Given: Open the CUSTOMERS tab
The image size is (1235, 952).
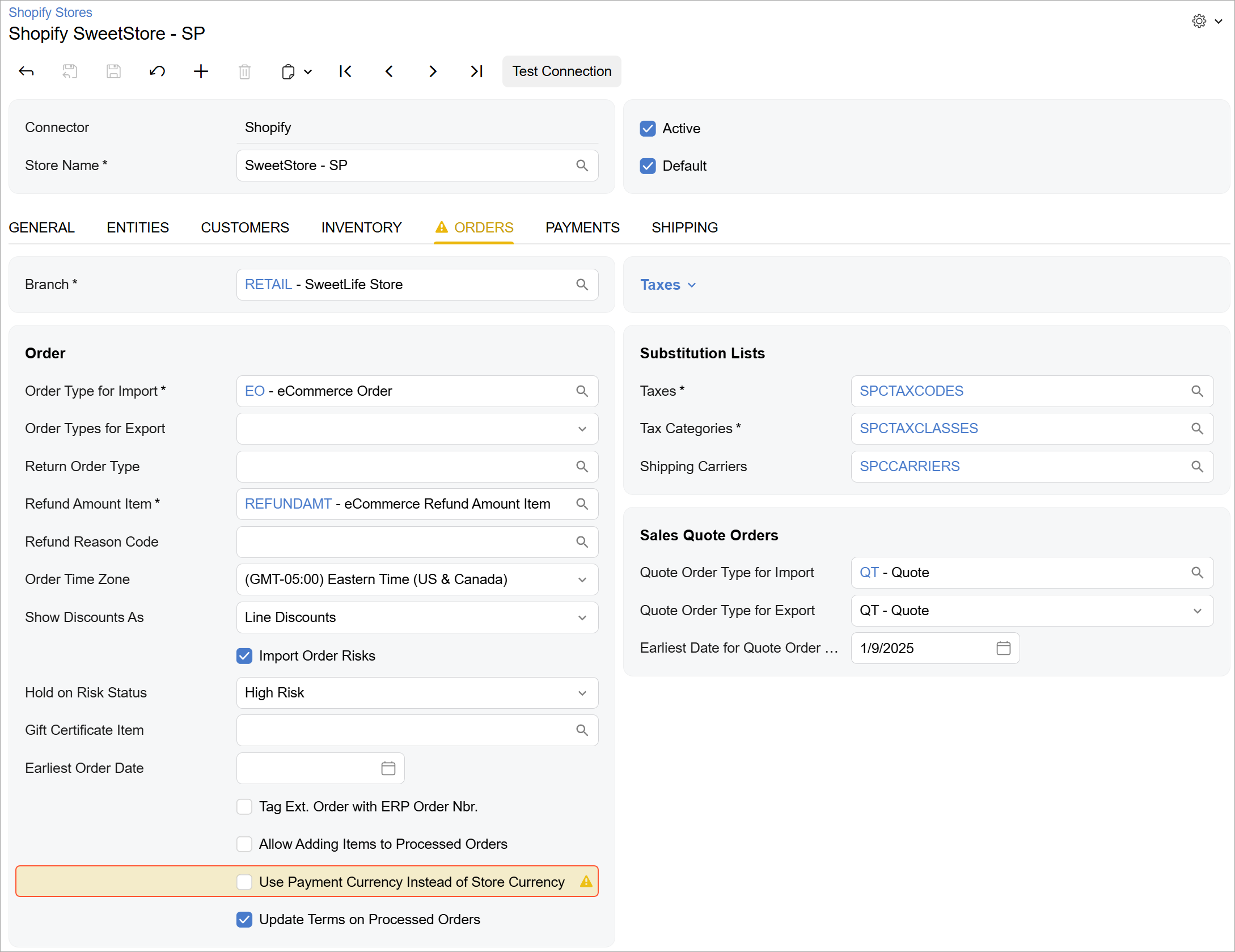Looking at the screenshot, I should coord(245,228).
